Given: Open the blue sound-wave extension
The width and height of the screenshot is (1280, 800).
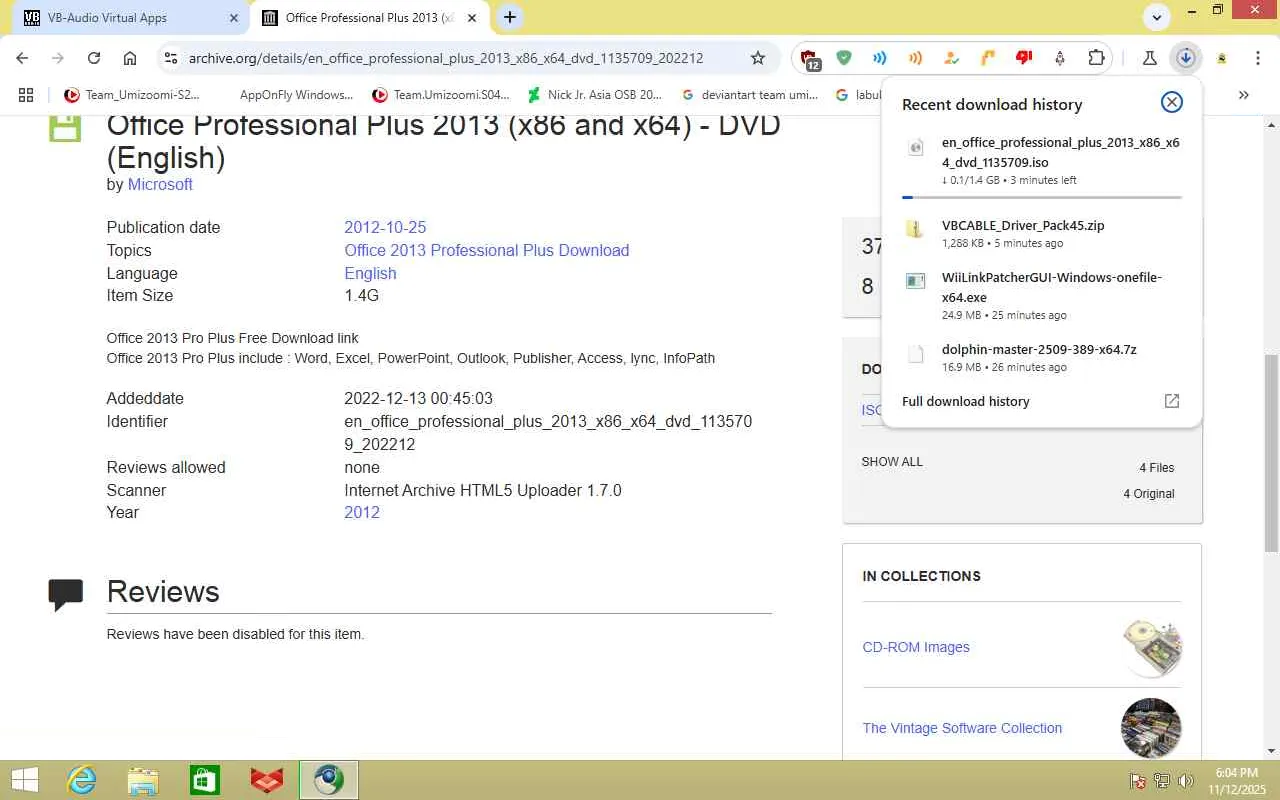Looking at the screenshot, I should (x=880, y=58).
